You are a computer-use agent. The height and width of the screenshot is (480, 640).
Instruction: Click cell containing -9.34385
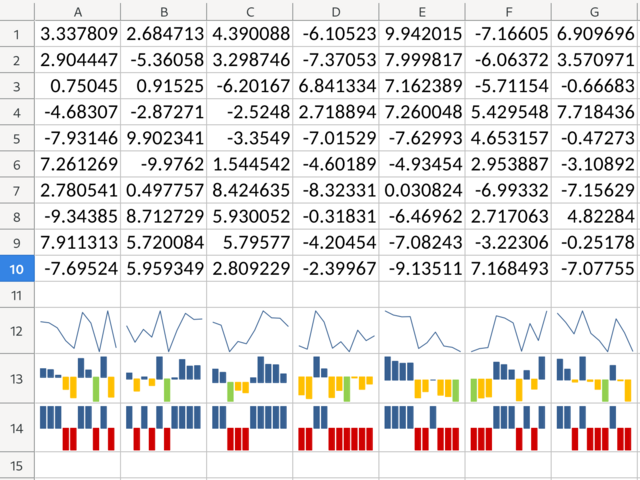click(x=78, y=217)
